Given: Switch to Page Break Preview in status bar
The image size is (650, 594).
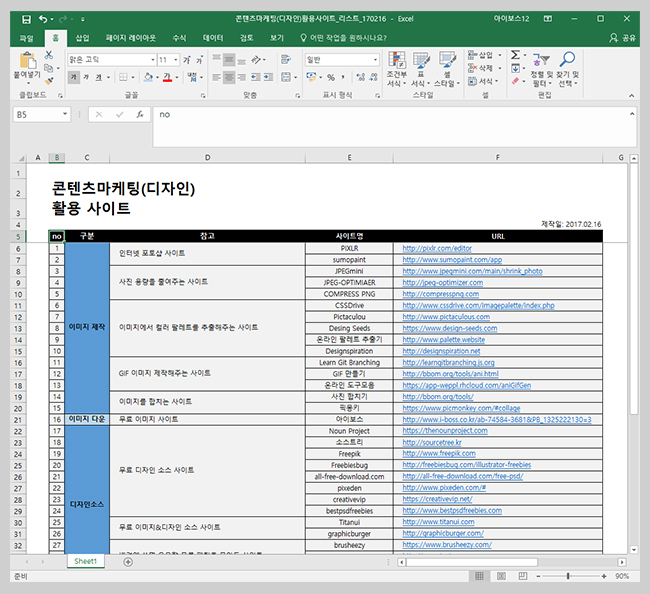Looking at the screenshot, I should click(x=523, y=576).
